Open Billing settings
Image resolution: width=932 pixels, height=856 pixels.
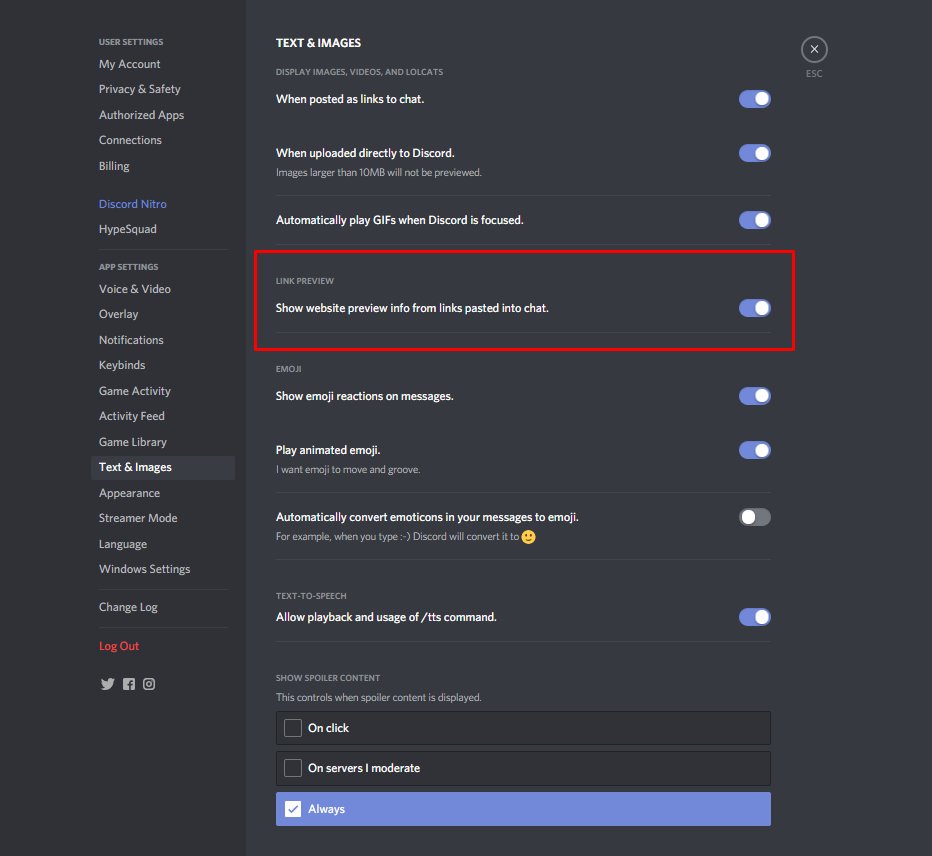coord(114,166)
